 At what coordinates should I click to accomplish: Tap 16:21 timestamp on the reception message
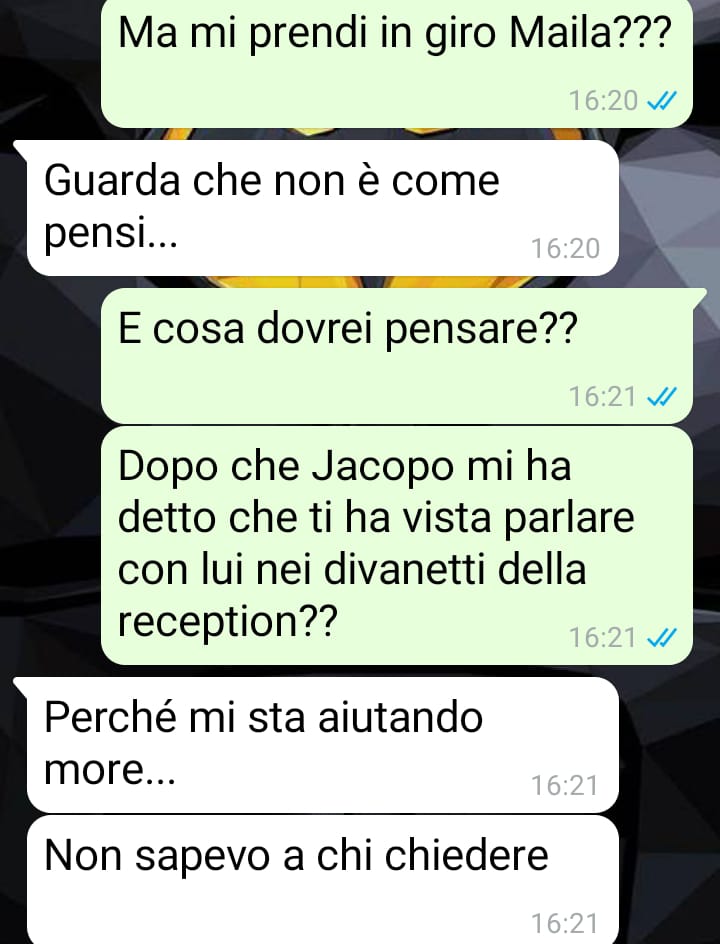pyautogui.click(x=603, y=638)
